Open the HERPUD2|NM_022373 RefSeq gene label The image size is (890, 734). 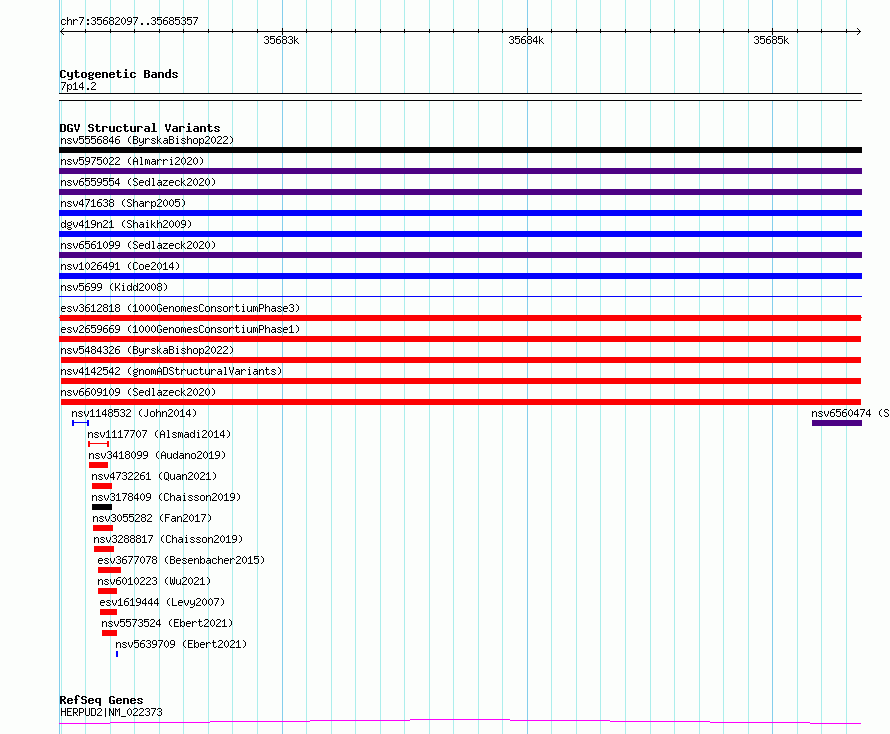(111, 712)
